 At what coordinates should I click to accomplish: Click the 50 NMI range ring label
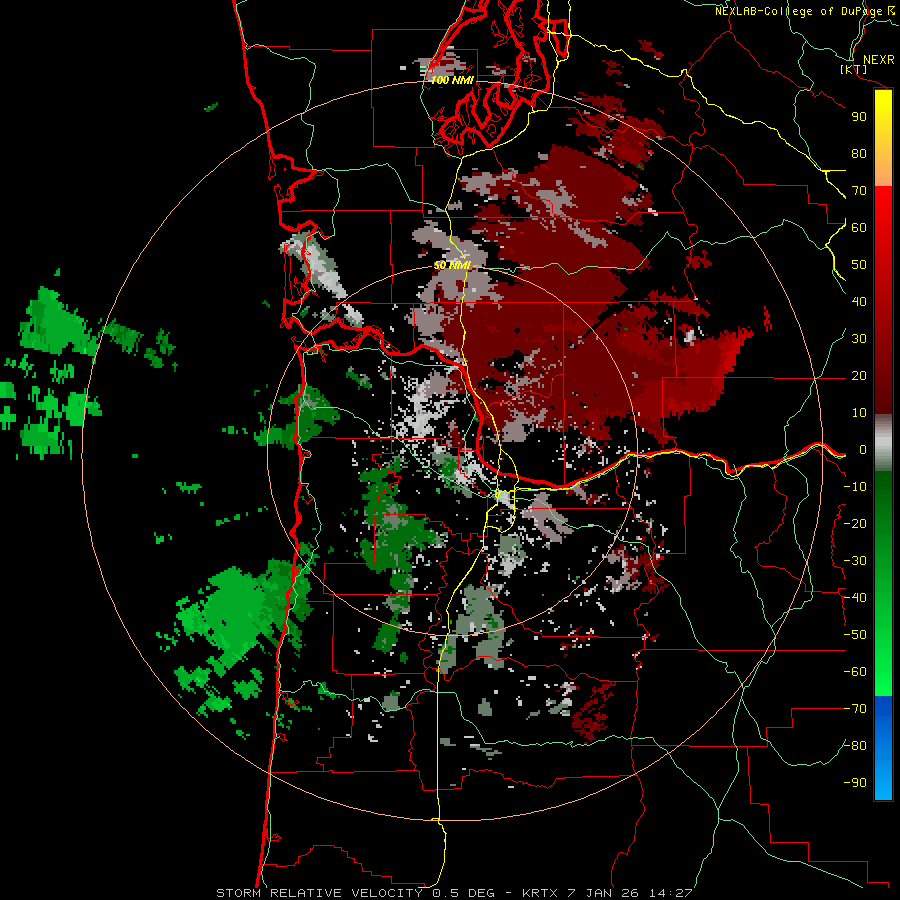pyautogui.click(x=452, y=265)
